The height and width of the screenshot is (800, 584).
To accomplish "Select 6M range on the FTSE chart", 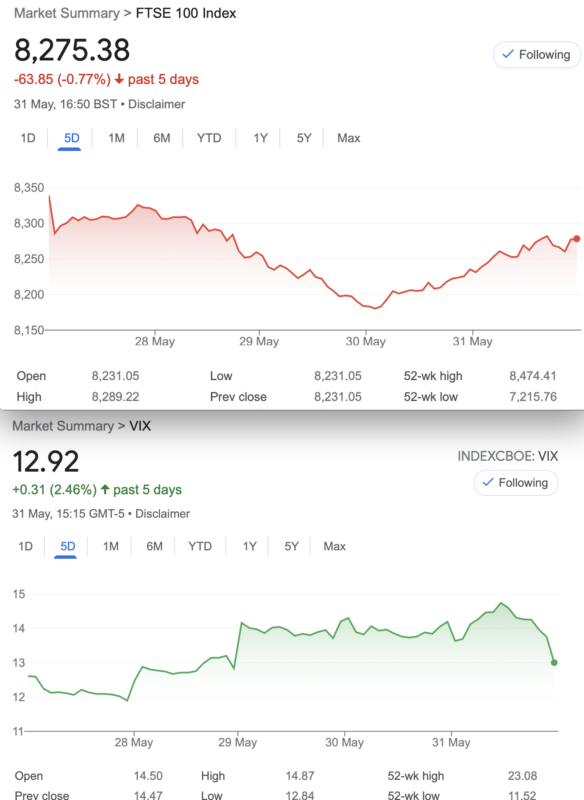I will tap(162, 138).
